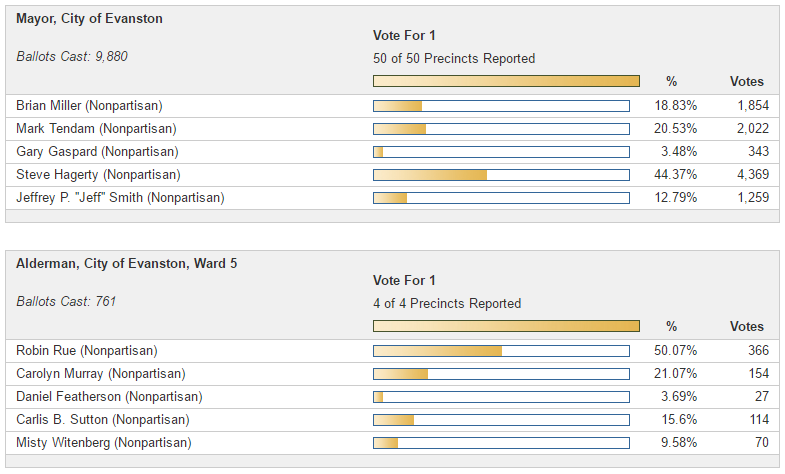Viewport: 785px width, 474px height.
Task: Click Steve Hagerty's vote percentage bar
Action: click(x=501, y=175)
